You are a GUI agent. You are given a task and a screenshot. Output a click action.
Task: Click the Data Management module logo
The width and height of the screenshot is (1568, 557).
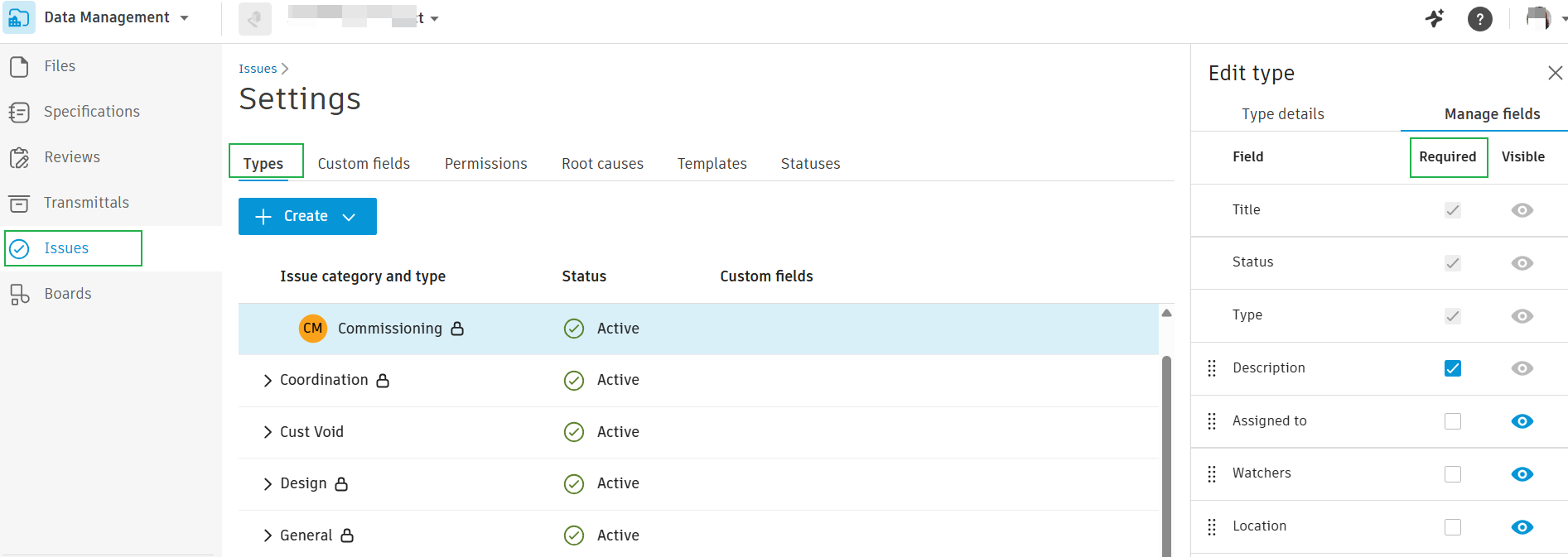[18, 17]
